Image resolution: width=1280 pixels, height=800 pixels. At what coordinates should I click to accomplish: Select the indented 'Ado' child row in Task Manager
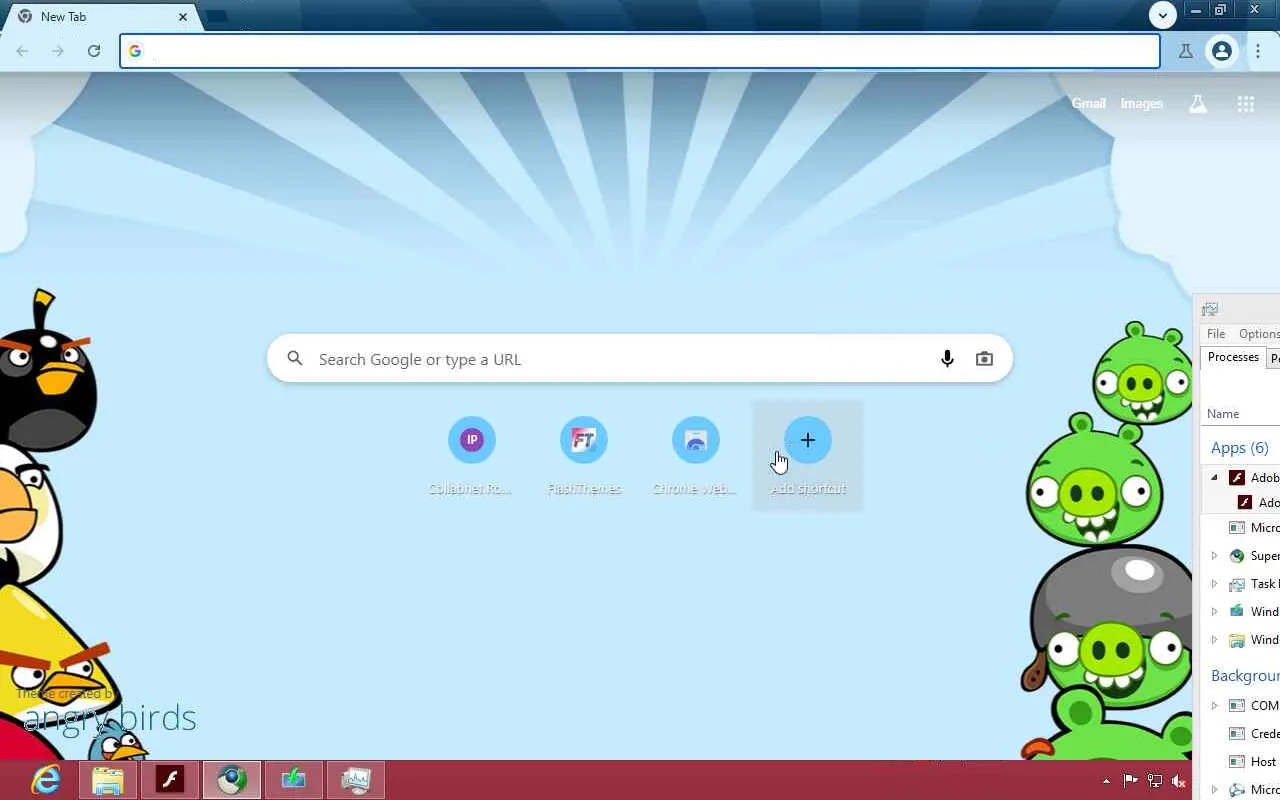pyautogui.click(x=1240, y=503)
